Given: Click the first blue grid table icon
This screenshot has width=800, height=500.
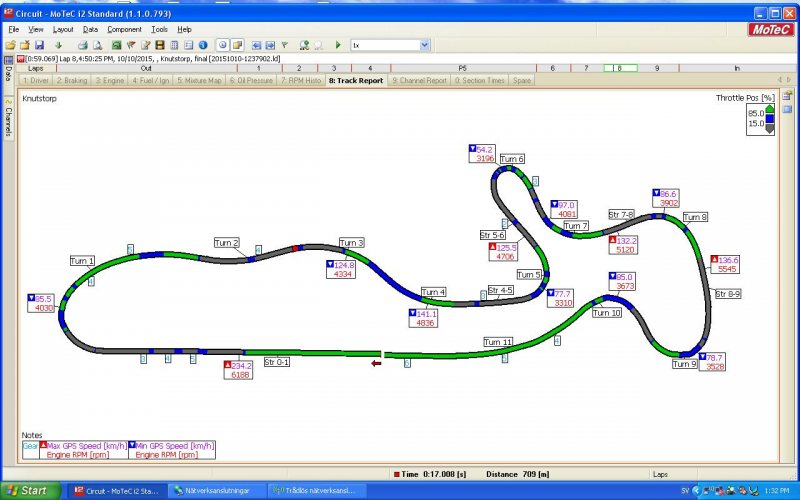Looking at the screenshot, I should tap(174, 45).
